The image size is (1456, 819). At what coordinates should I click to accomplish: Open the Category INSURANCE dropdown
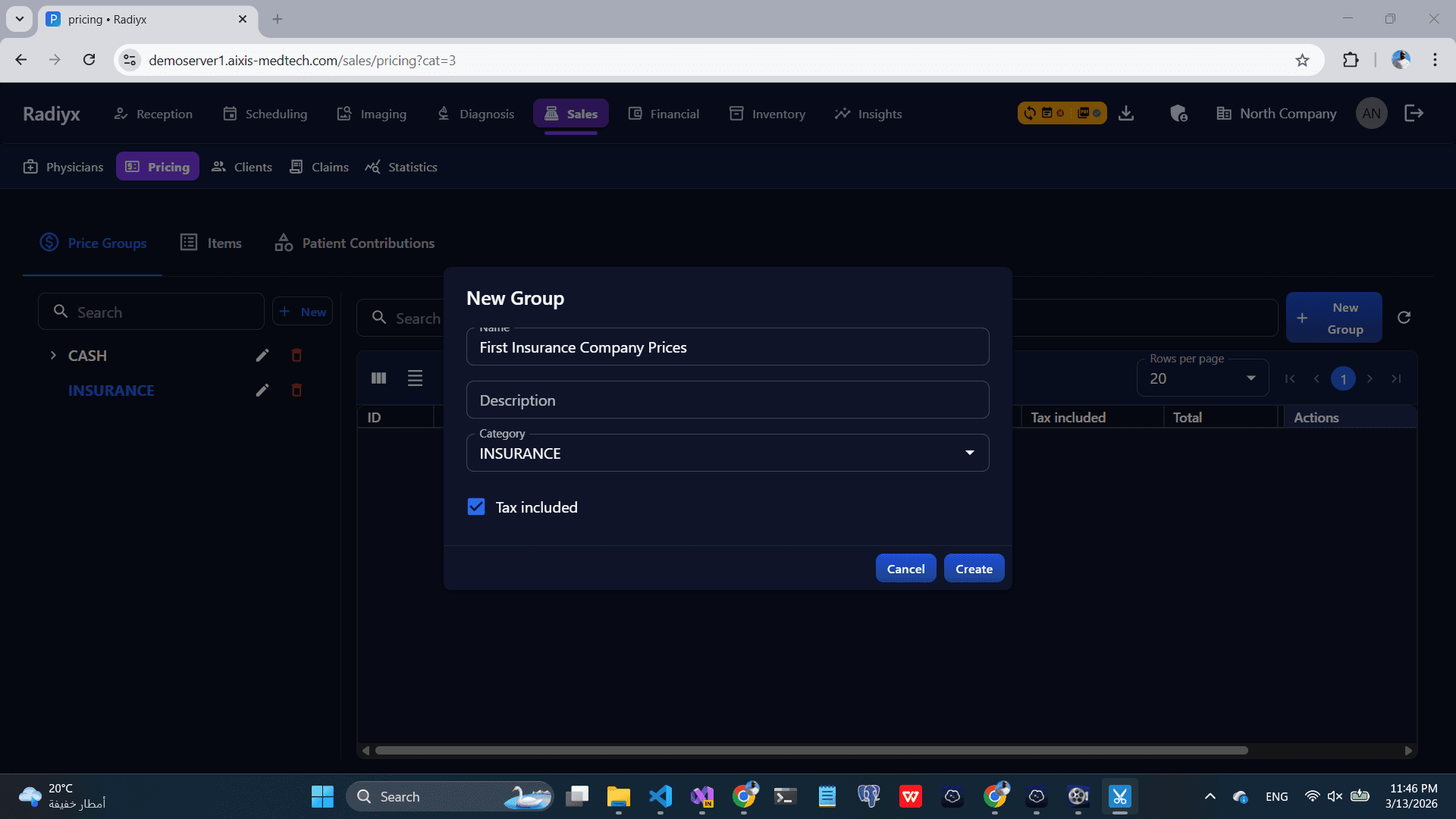point(727,453)
